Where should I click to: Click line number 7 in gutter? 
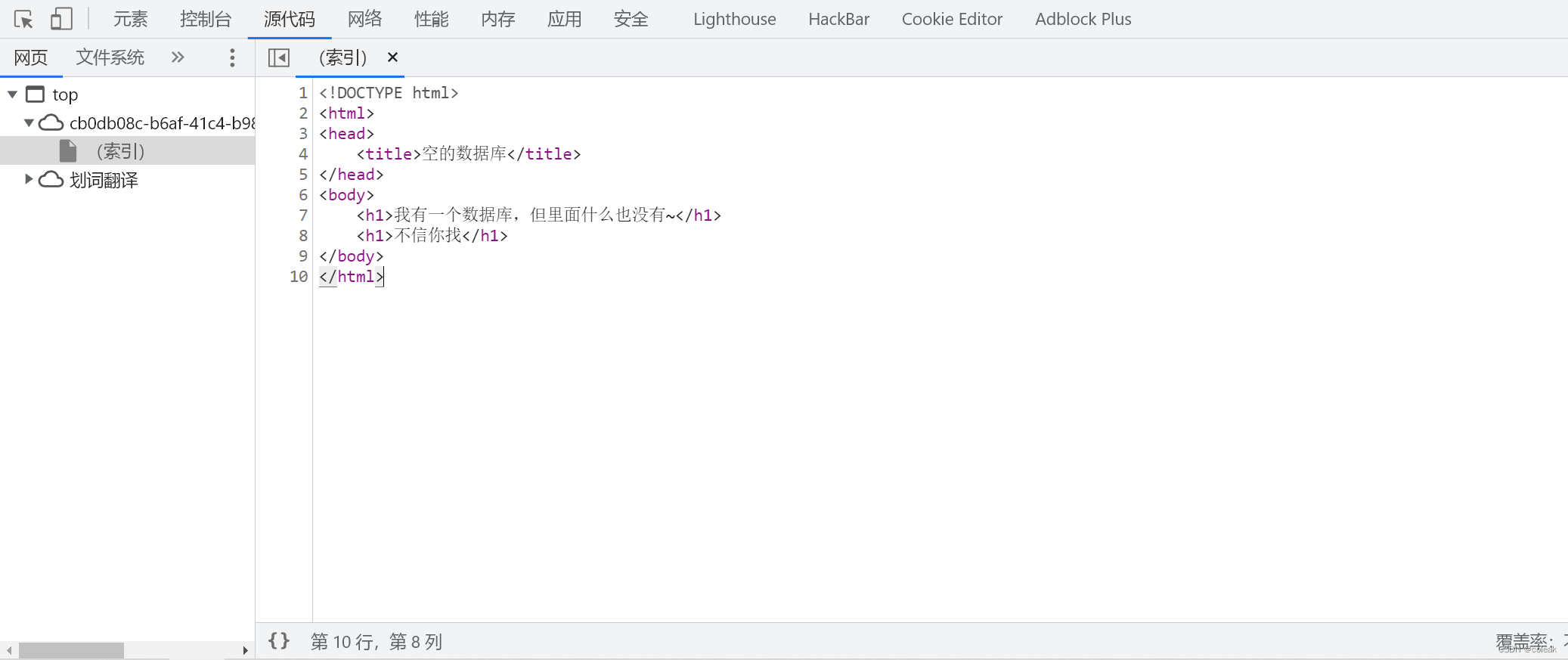pos(303,215)
